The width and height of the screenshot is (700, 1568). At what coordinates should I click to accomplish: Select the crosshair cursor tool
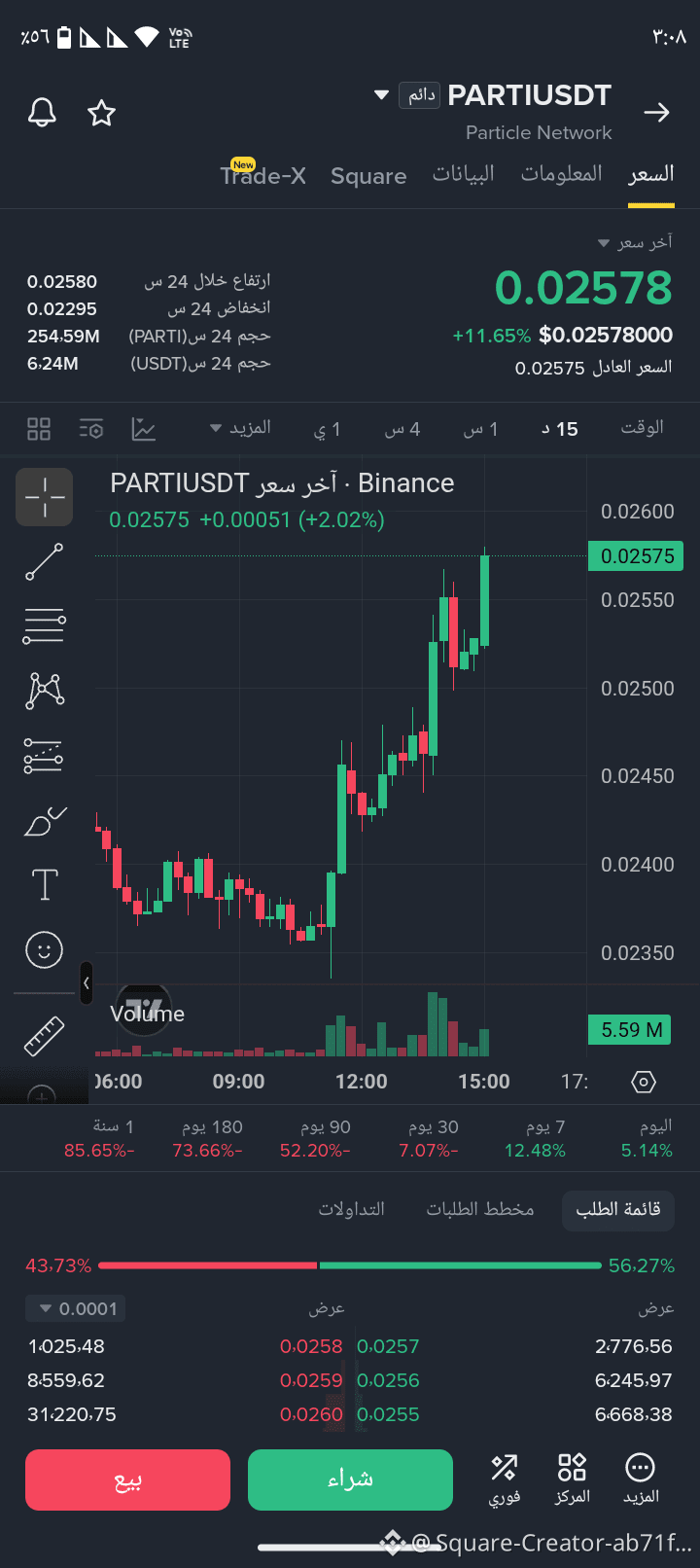[45, 497]
